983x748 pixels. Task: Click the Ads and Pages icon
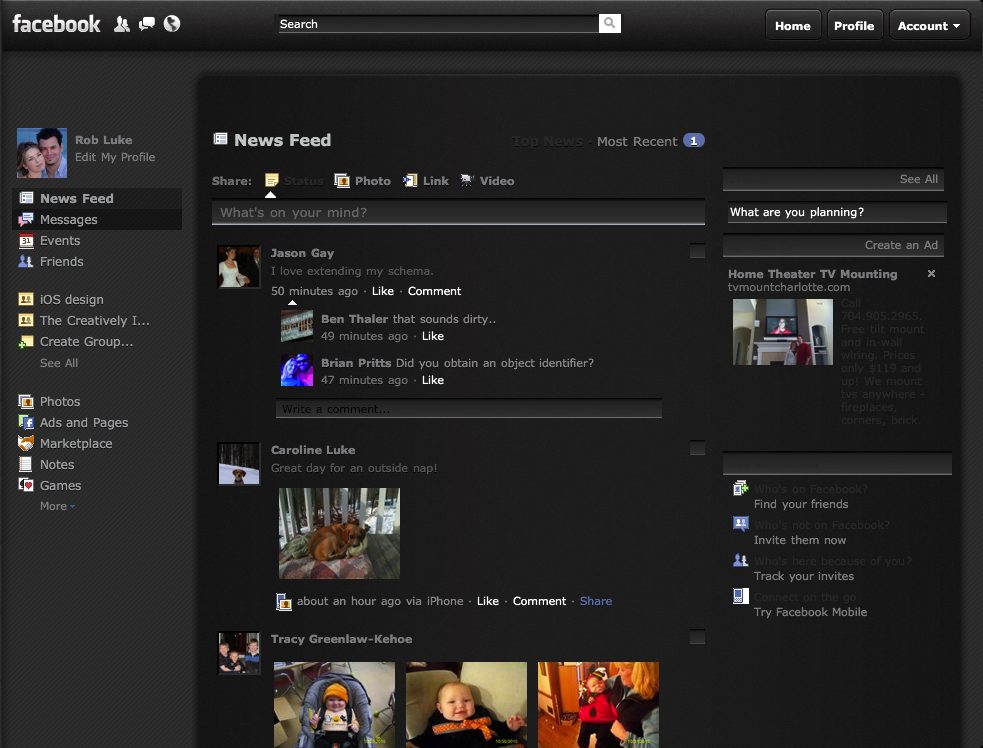(x=26, y=423)
